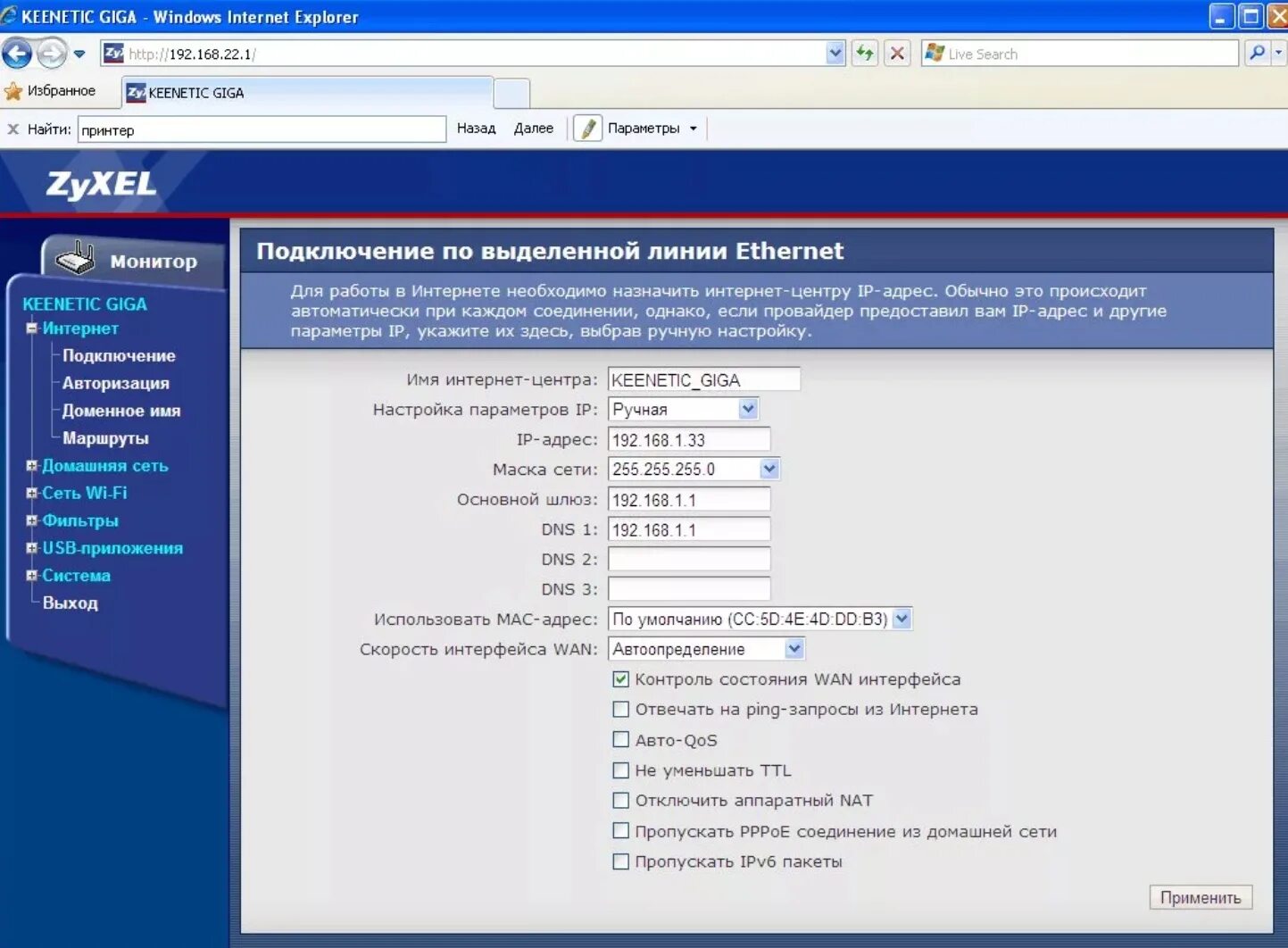This screenshot has height=948, width=1288.
Task: Open the Маршруты menu item
Action: pyautogui.click(x=105, y=438)
